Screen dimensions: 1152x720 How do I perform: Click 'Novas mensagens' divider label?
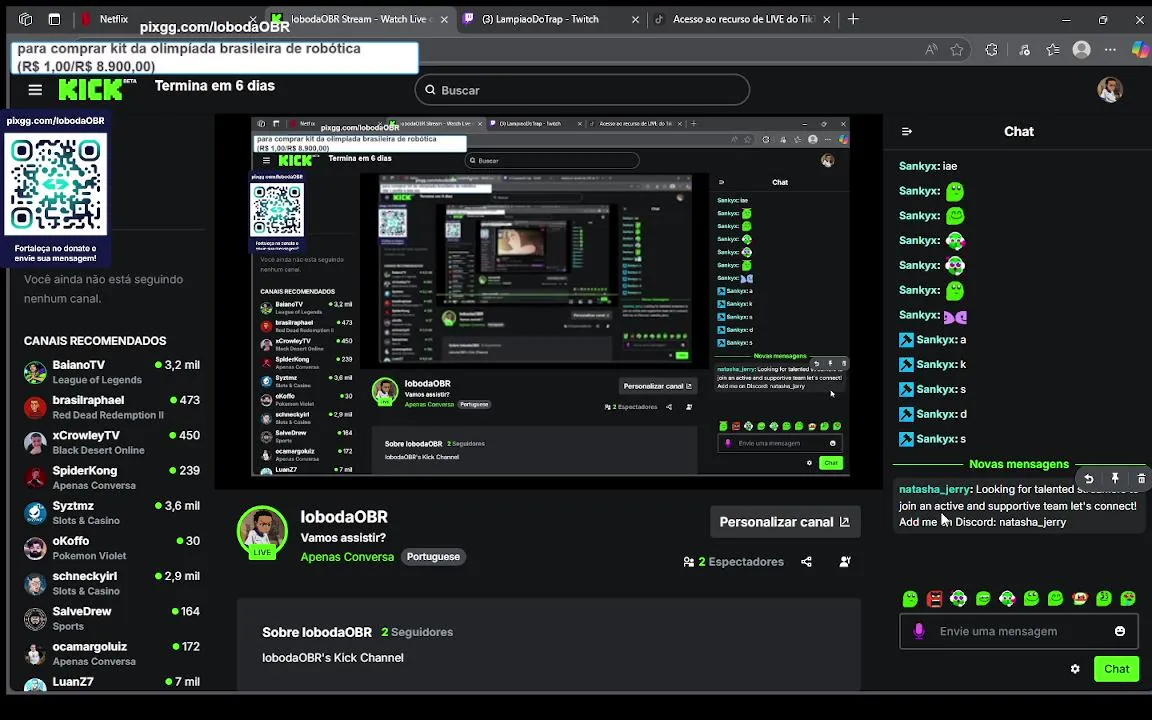[x=1018, y=464]
